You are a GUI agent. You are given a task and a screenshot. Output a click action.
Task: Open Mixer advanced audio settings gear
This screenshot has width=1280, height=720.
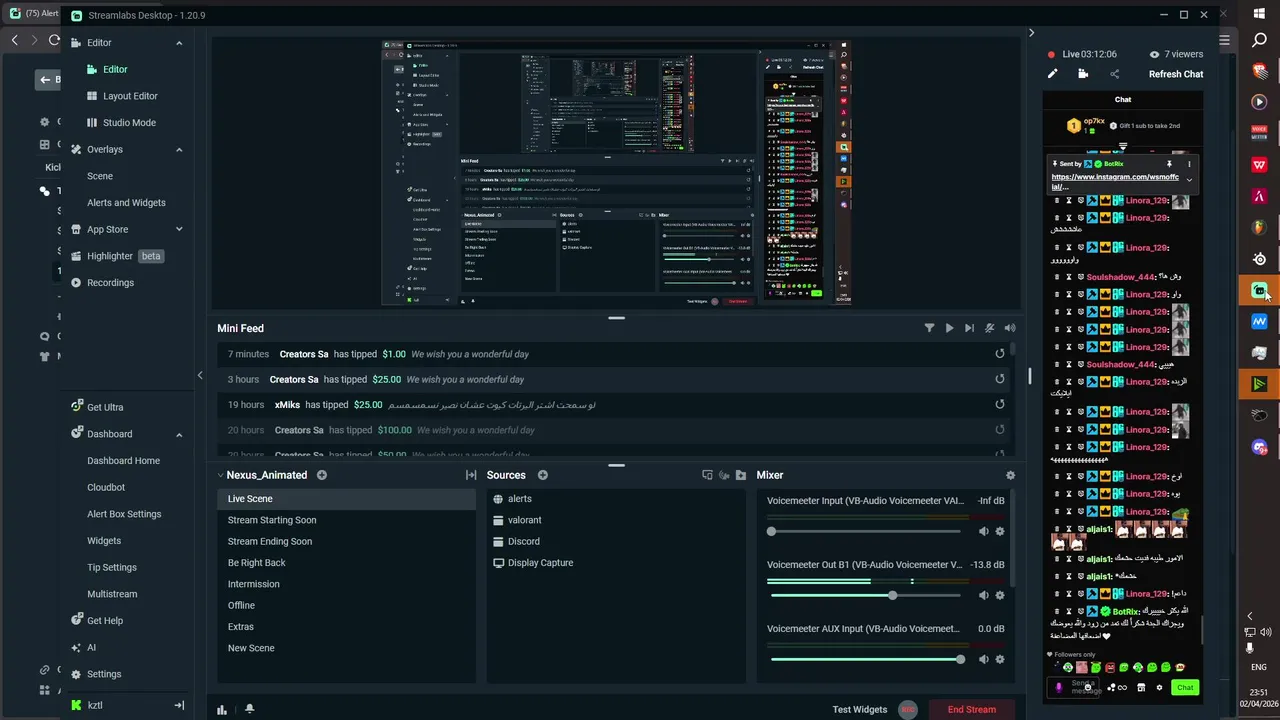[1010, 475]
